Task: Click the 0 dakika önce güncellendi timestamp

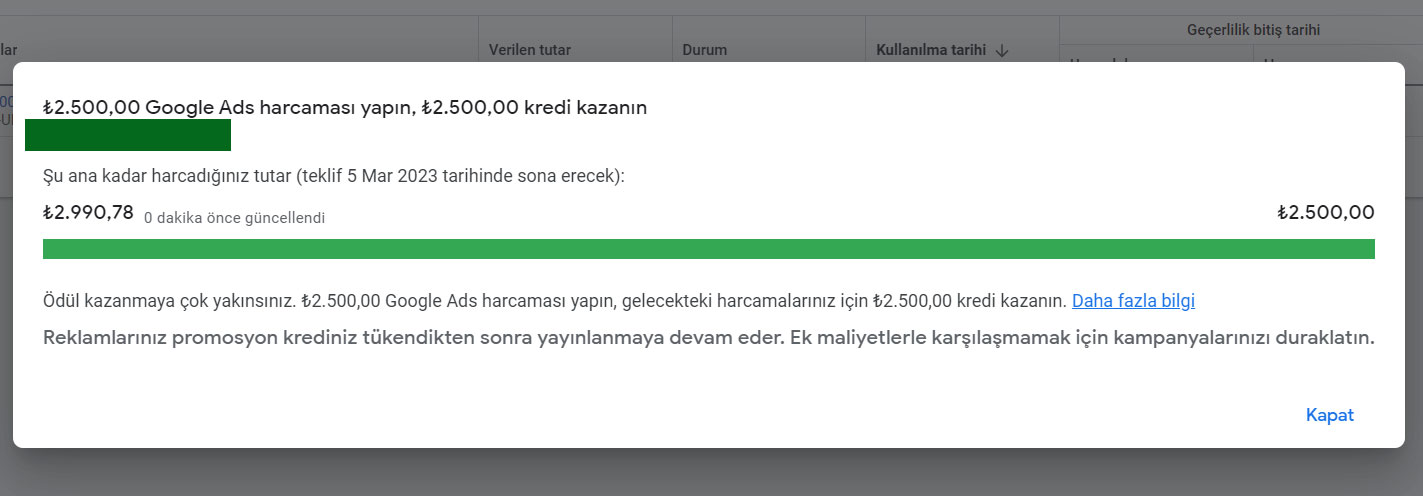Action: tap(234, 217)
